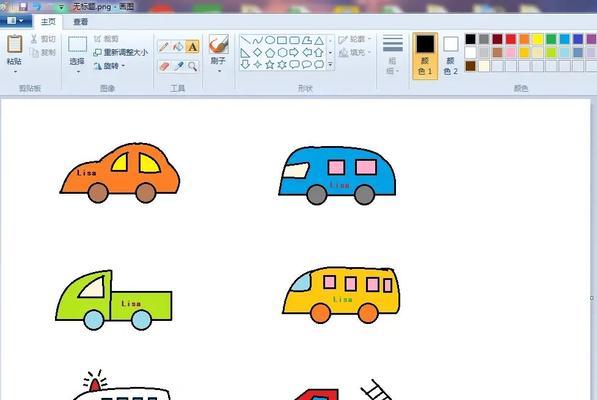
Task: Choose the oval shape in gallery
Action: (270, 40)
